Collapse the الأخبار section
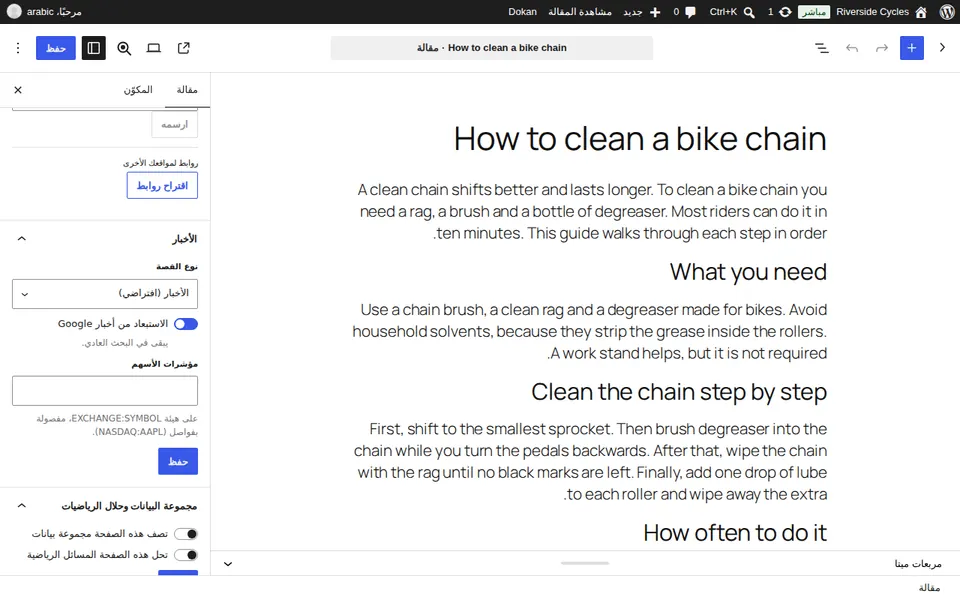The image size is (960, 600). tap(22, 239)
